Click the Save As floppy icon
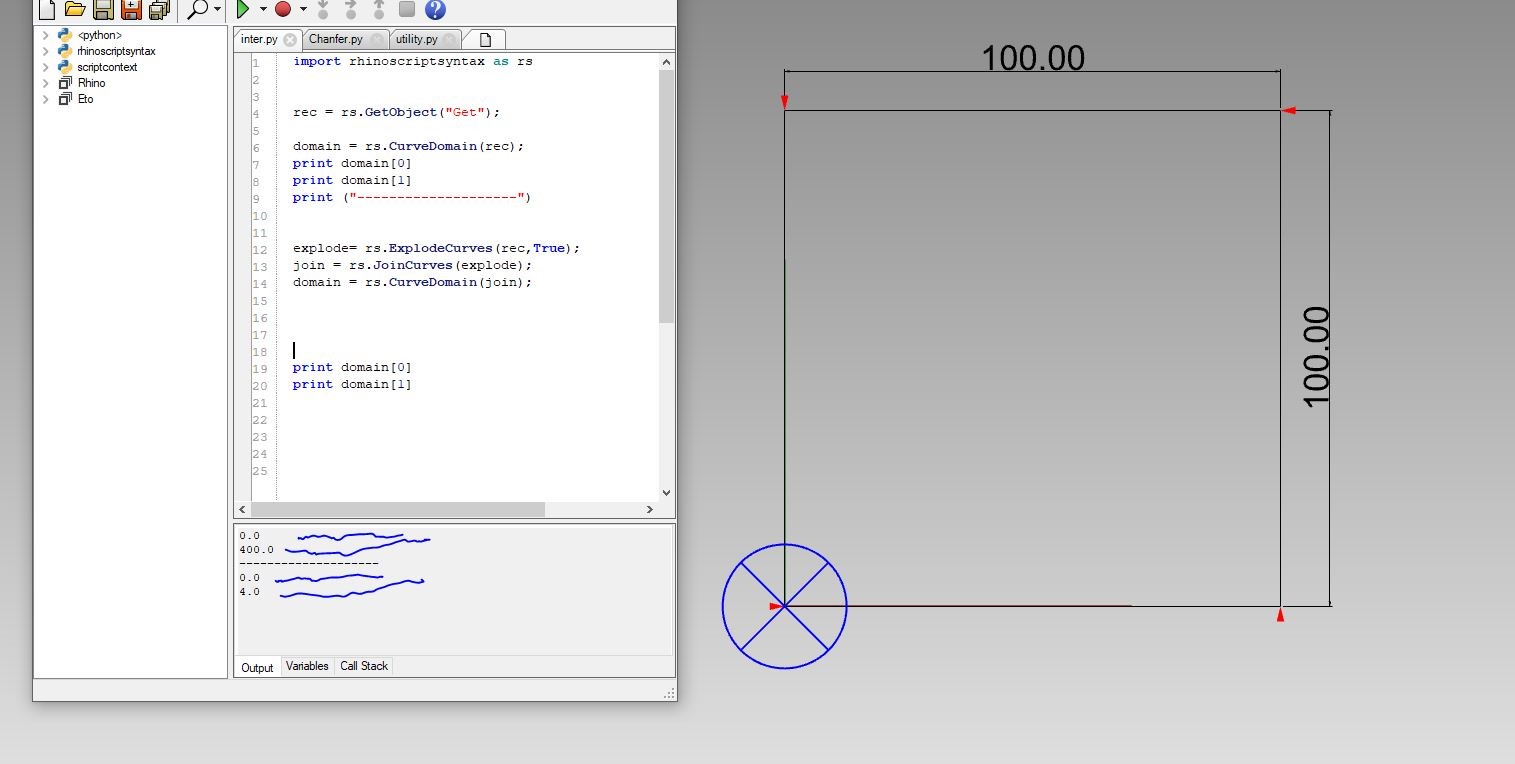The image size is (1515, 764). coord(130,9)
